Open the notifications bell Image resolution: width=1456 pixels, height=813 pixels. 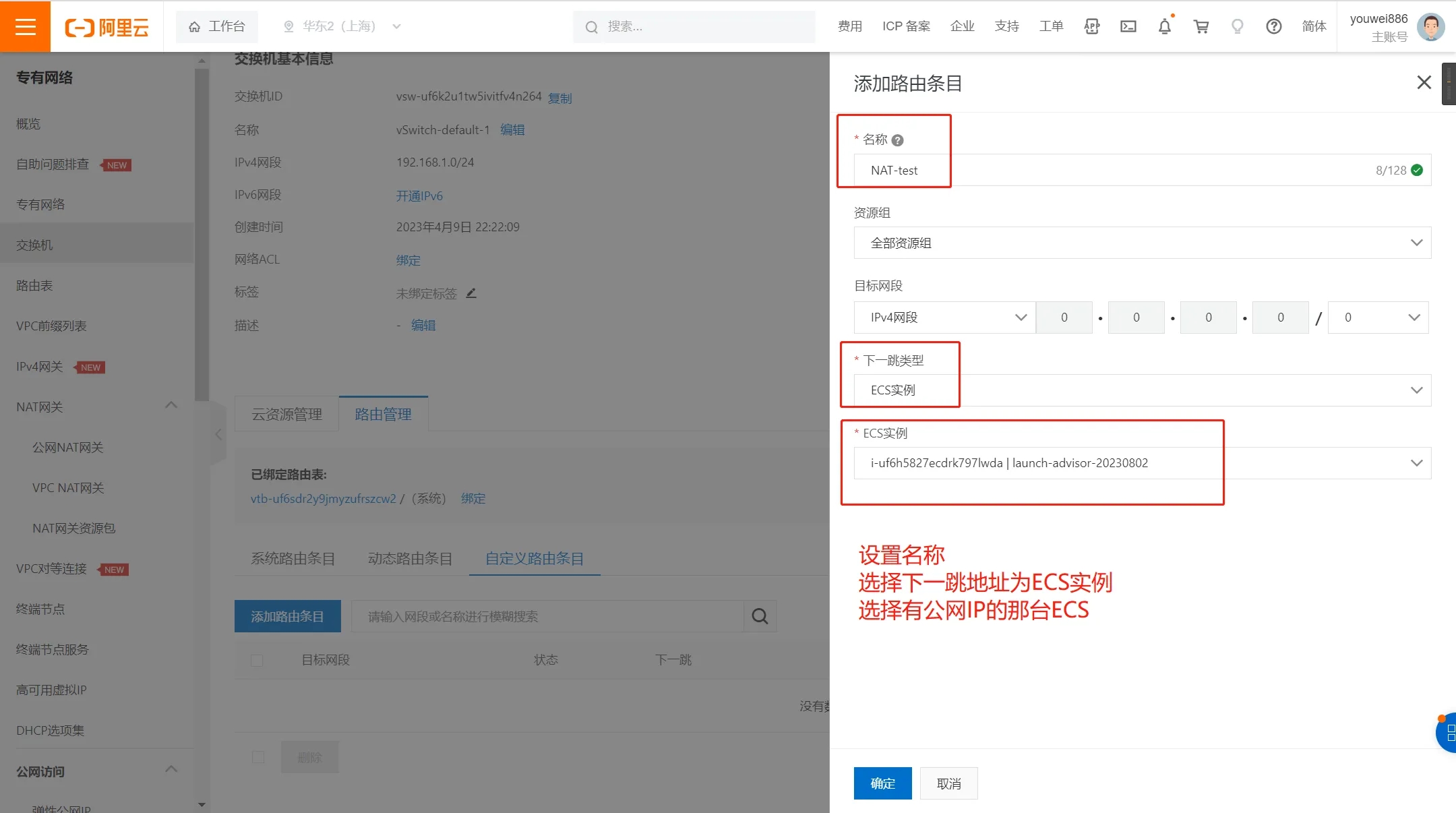pos(1165,26)
